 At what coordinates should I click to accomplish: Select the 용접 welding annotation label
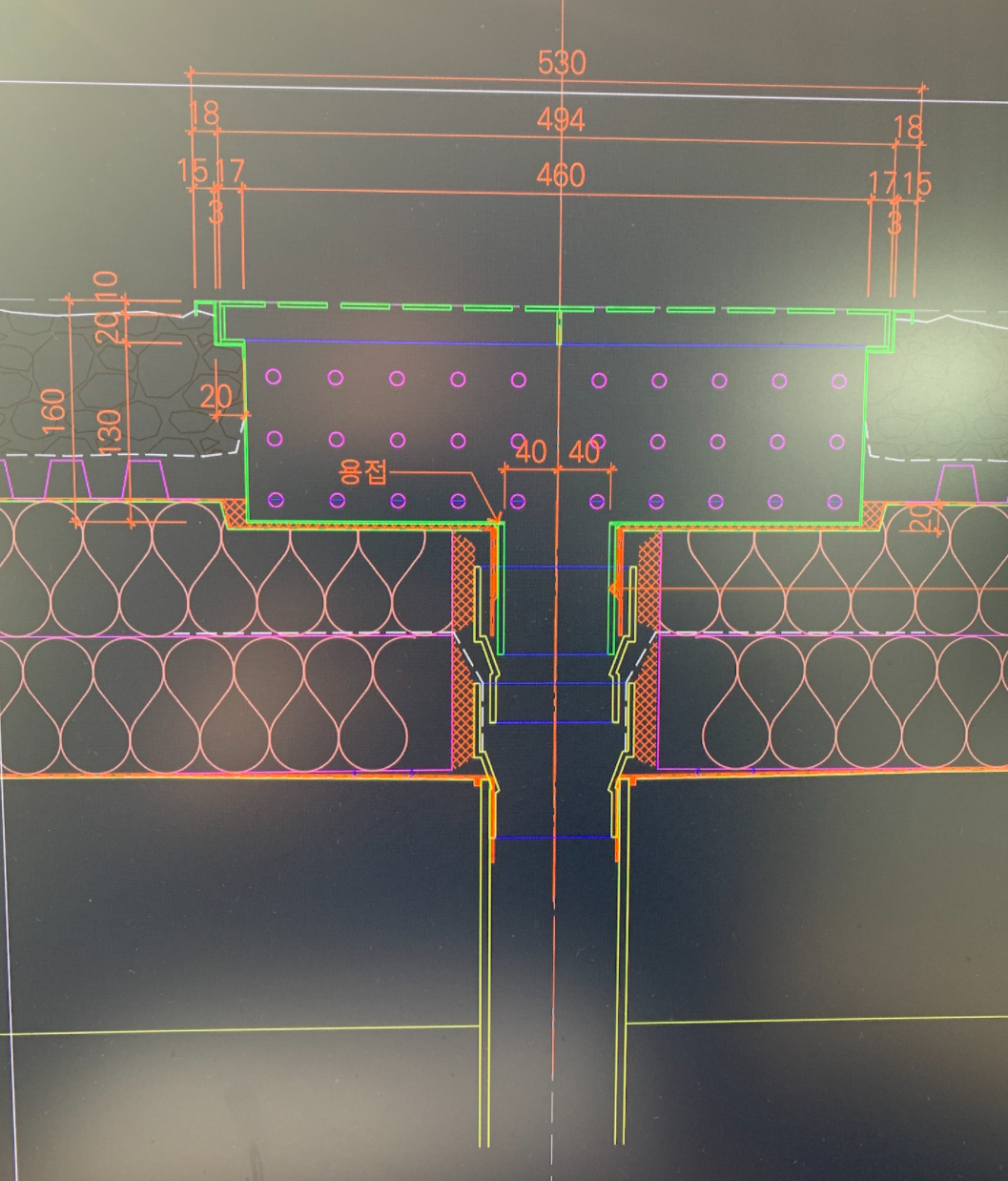pos(363,472)
